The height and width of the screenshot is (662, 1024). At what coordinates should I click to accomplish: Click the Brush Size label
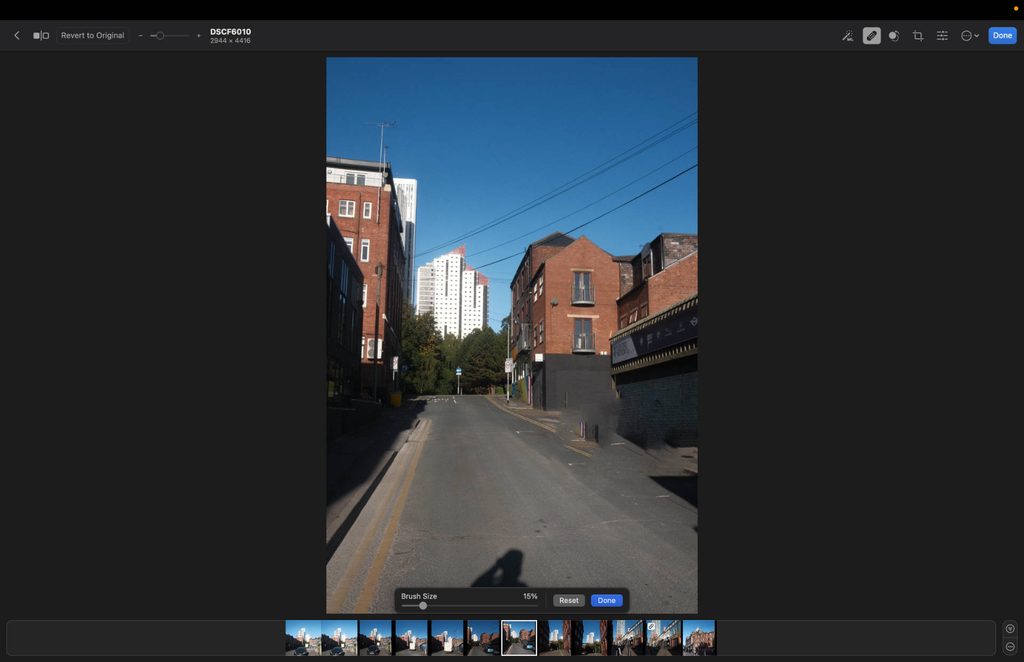coord(419,596)
